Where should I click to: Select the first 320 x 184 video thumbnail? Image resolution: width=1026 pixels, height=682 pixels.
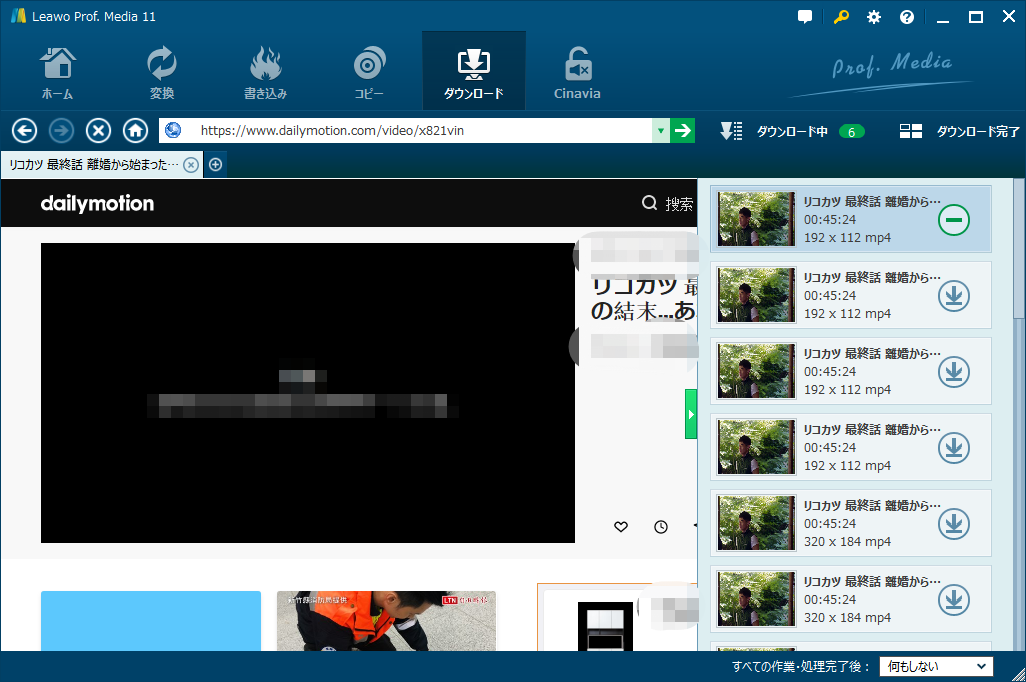click(x=756, y=522)
